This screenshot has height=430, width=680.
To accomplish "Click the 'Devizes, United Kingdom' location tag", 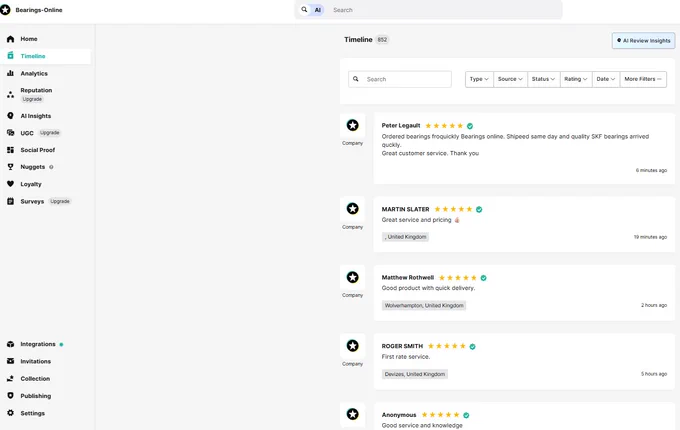I will [x=415, y=374].
